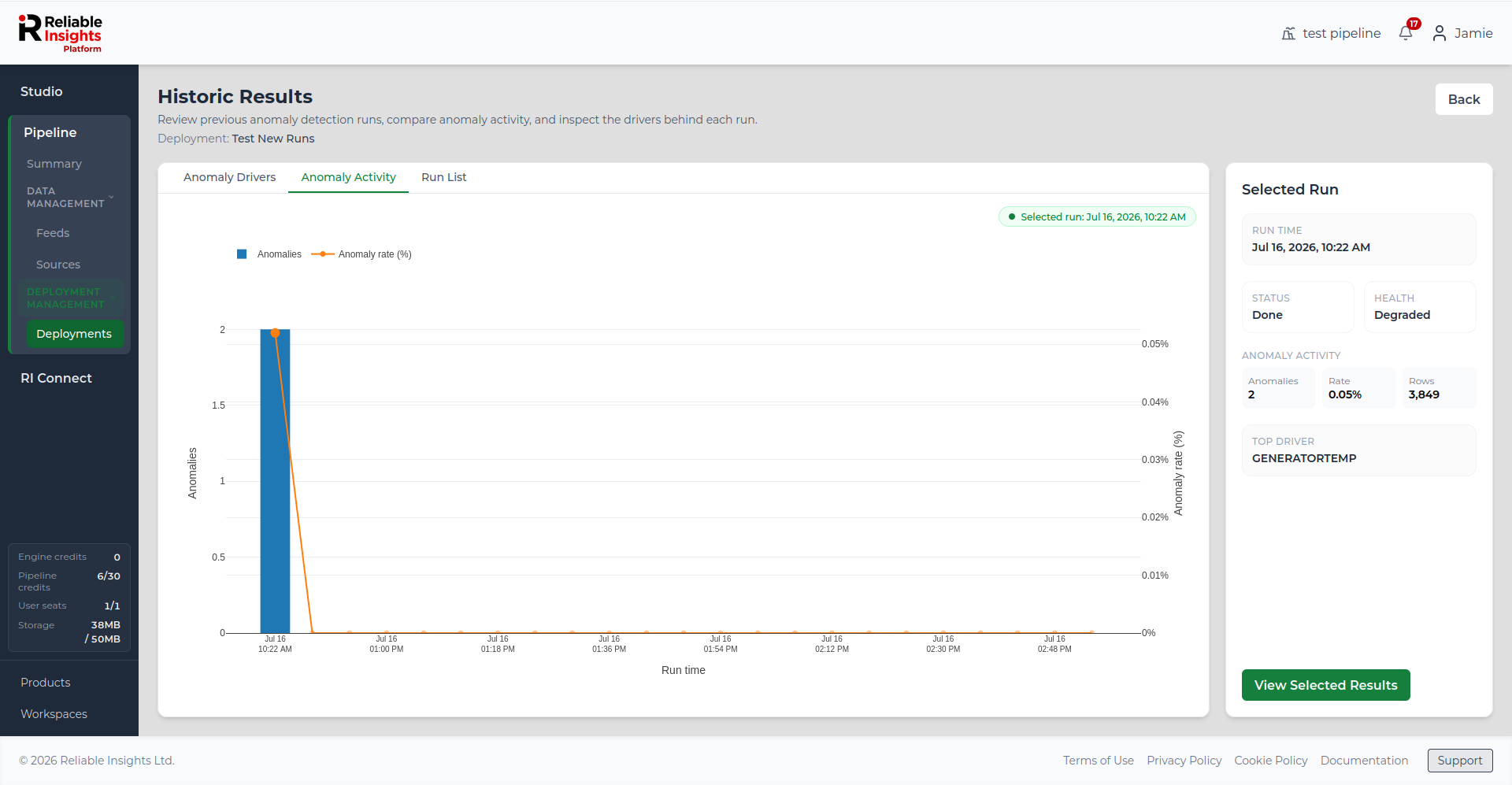
Task: Open Sources under Data Management
Action: (58, 265)
